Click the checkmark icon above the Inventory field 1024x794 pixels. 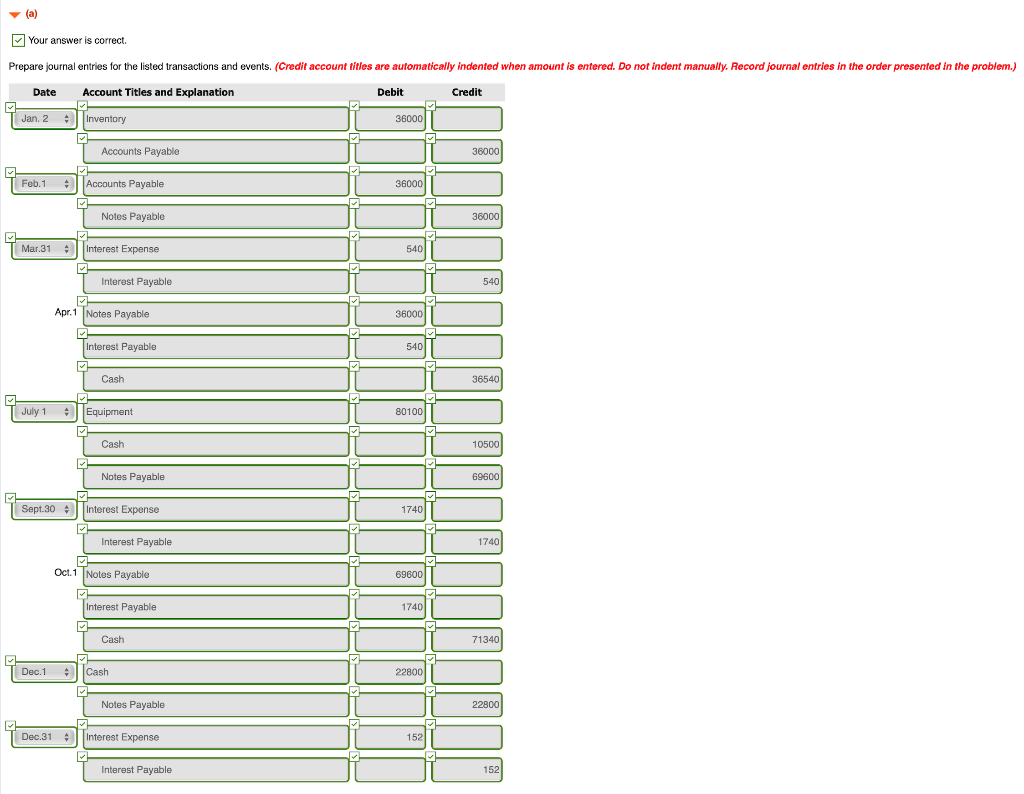tap(82, 105)
